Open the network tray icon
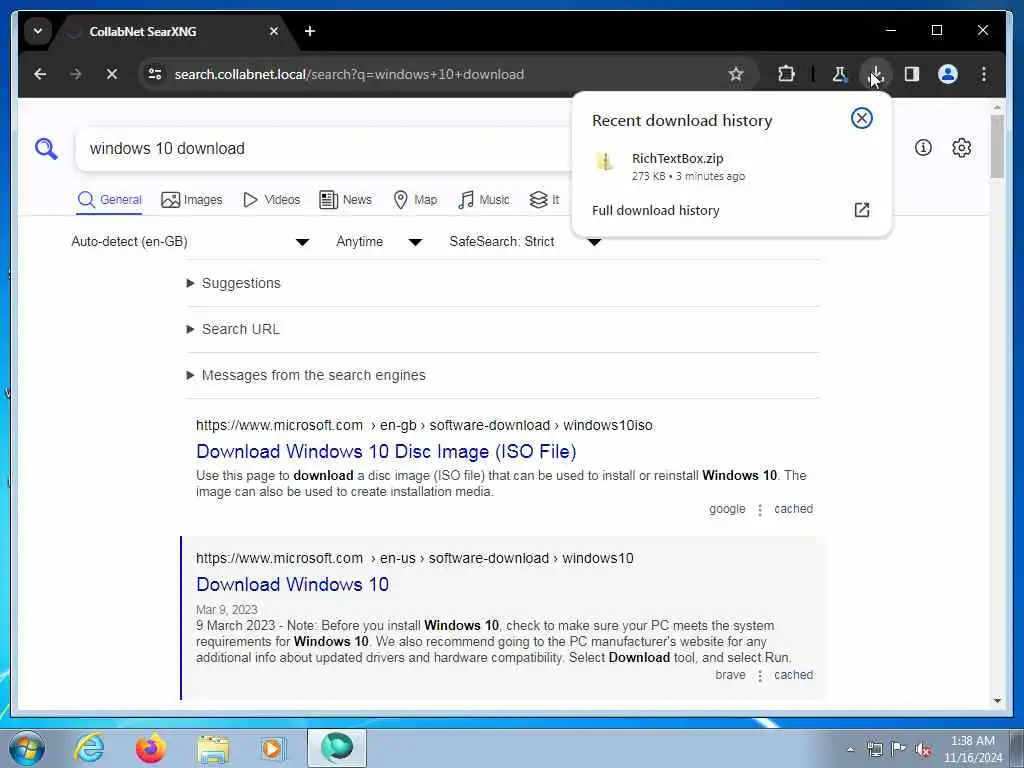Screen dimensions: 1024x768 coord(874,750)
